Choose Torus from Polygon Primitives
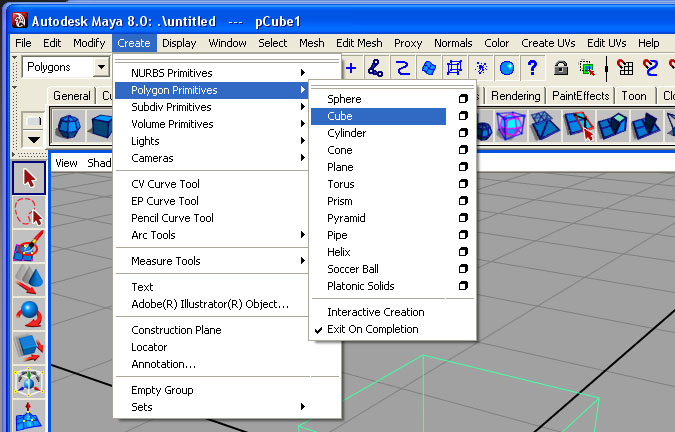The height and width of the screenshot is (432, 675). click(340, 184)
